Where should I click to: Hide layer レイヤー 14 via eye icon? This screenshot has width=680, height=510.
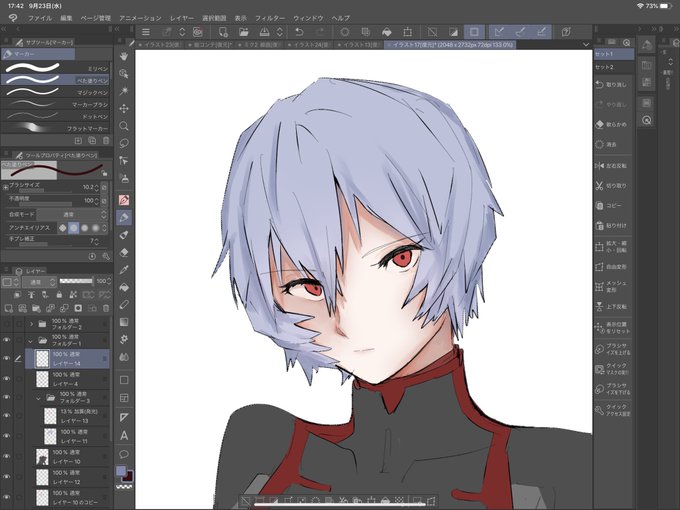[x=7, y=359]
